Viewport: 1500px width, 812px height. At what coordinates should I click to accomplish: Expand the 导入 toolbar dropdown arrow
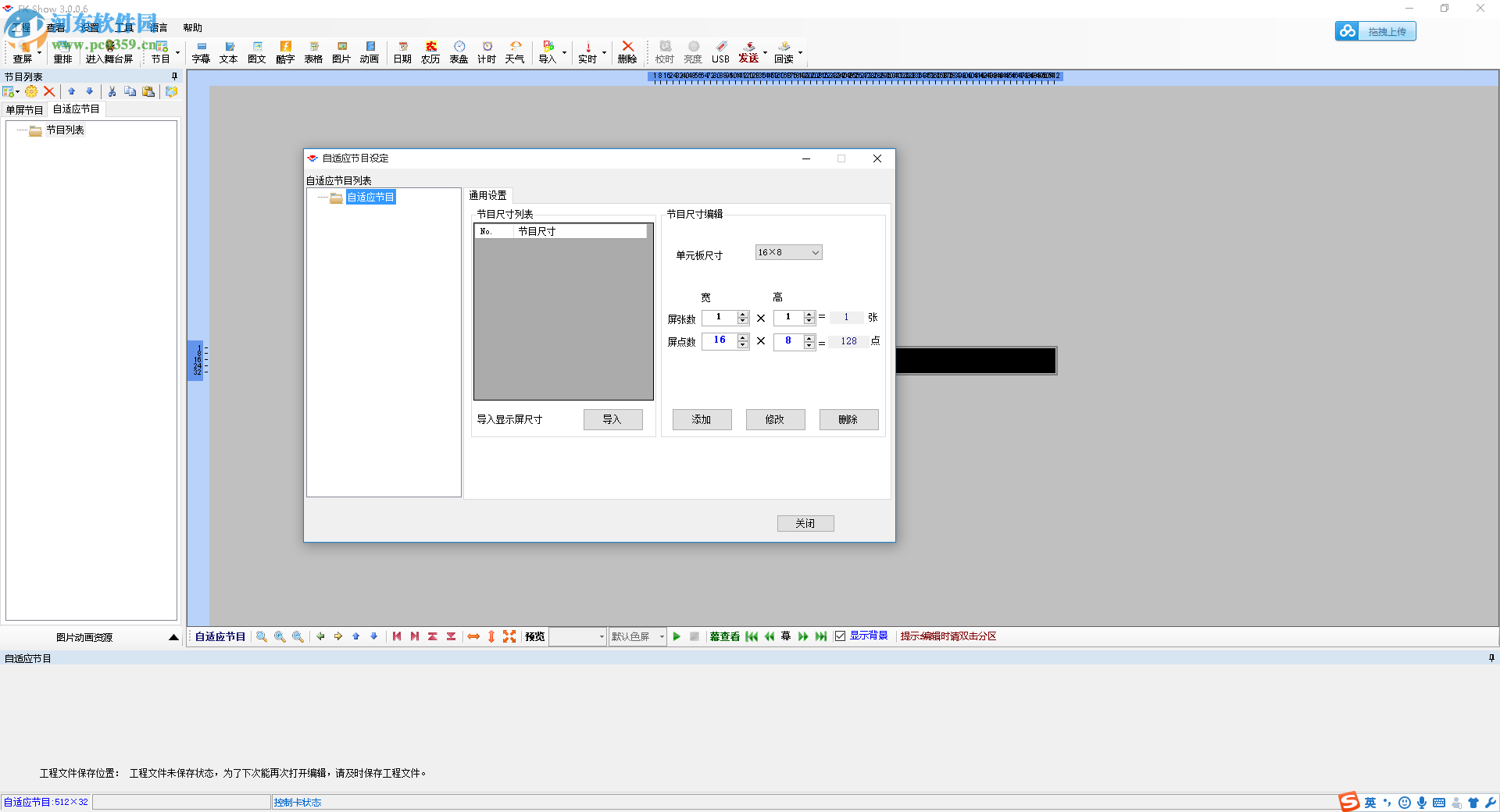564,53
